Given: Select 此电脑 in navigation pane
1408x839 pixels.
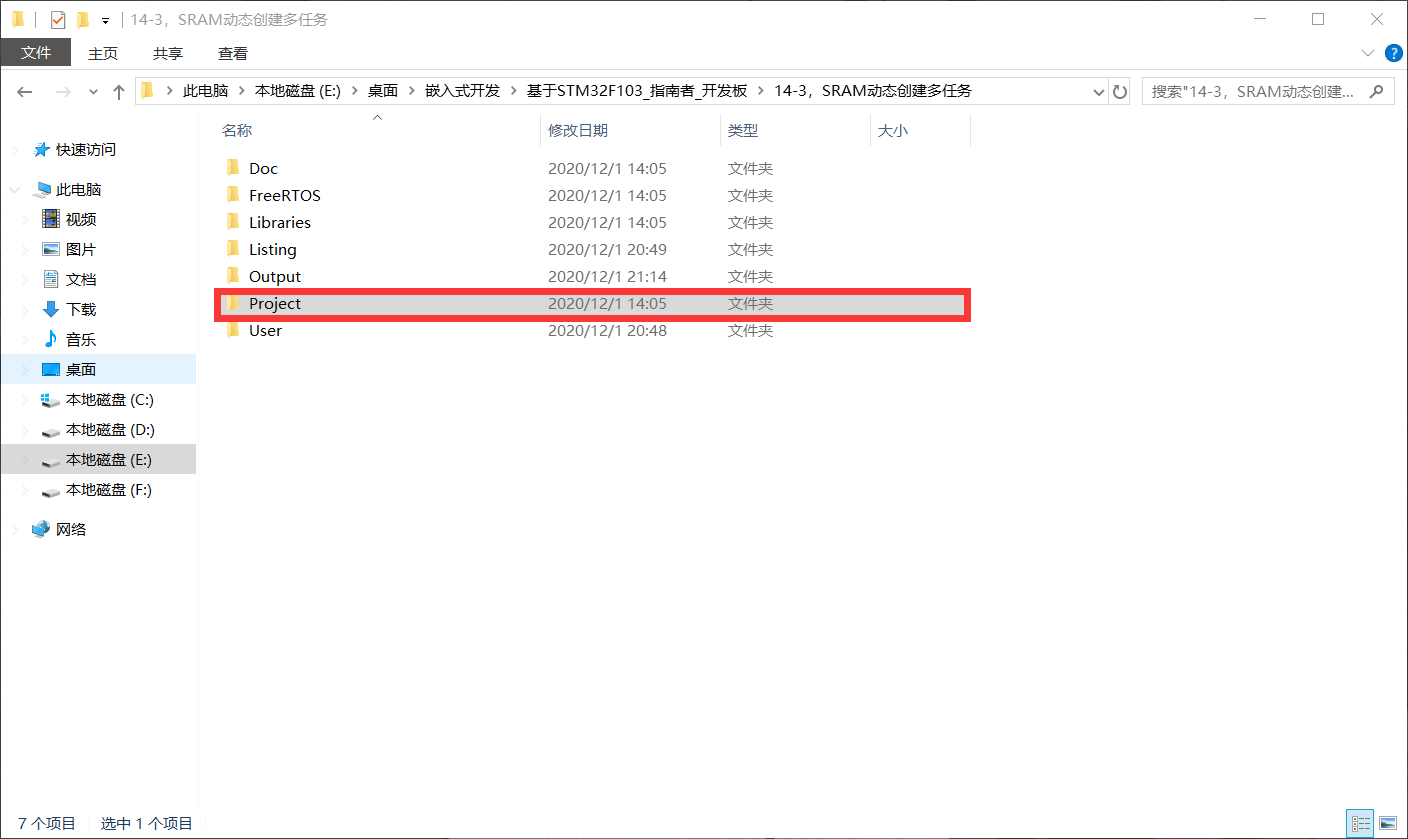Looking at the screenshot, I should [79, 189].
